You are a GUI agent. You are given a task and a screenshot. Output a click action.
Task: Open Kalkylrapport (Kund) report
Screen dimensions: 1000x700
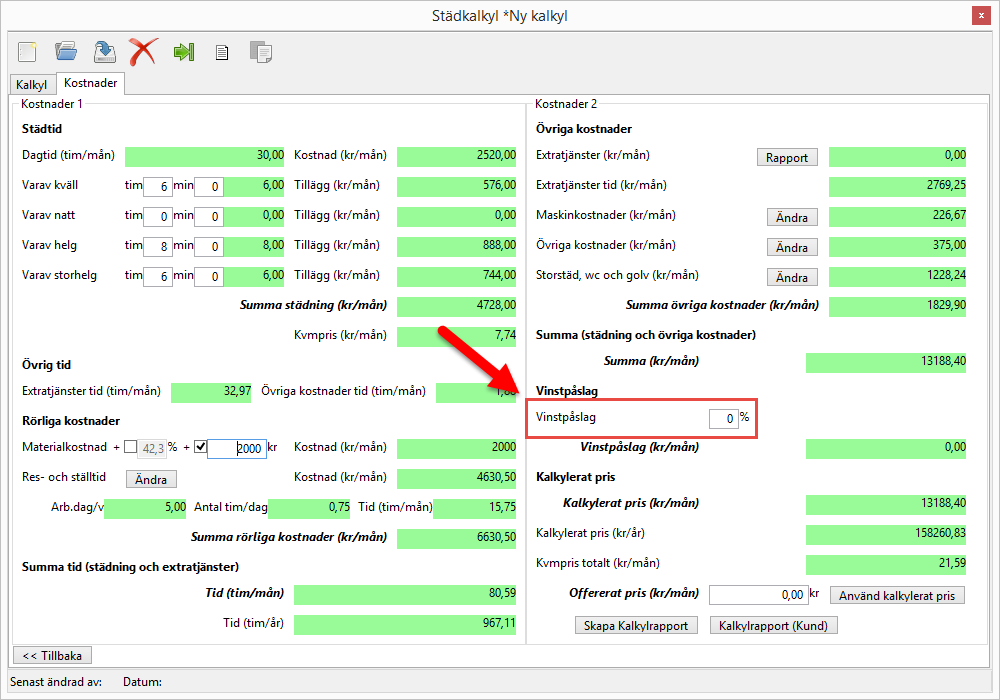point(774,625)
